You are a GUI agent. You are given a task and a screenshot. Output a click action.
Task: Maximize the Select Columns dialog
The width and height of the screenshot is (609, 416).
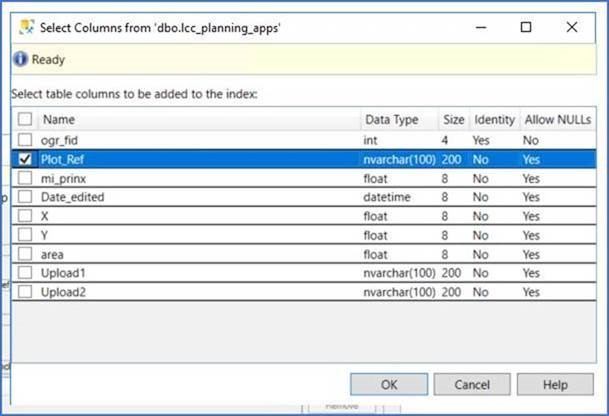526,27
